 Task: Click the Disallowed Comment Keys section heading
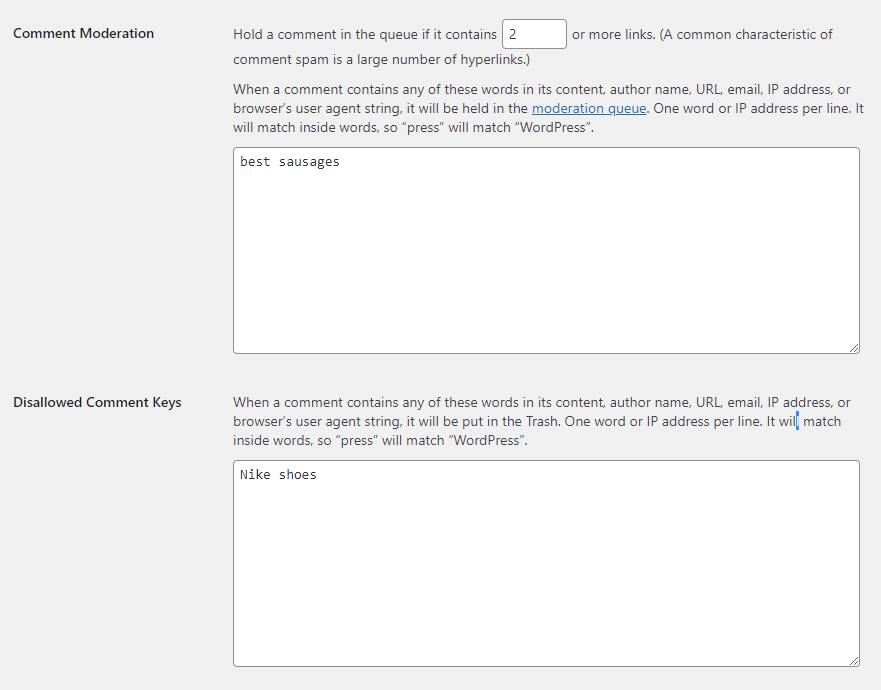pyautogui.click(x=97, y=402)
